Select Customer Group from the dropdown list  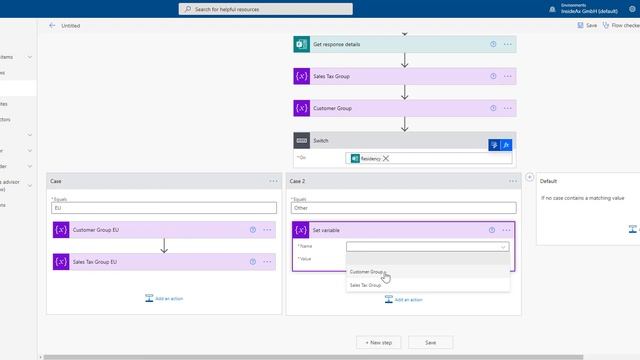pyautogui.click(x=428, y=271)
